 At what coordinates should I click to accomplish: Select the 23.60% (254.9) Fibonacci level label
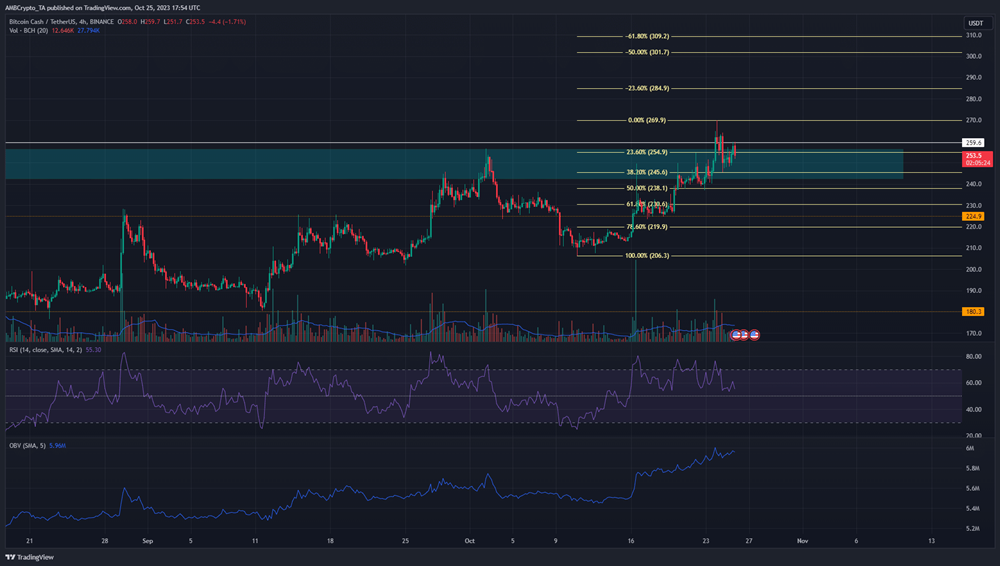click(647, 152)
